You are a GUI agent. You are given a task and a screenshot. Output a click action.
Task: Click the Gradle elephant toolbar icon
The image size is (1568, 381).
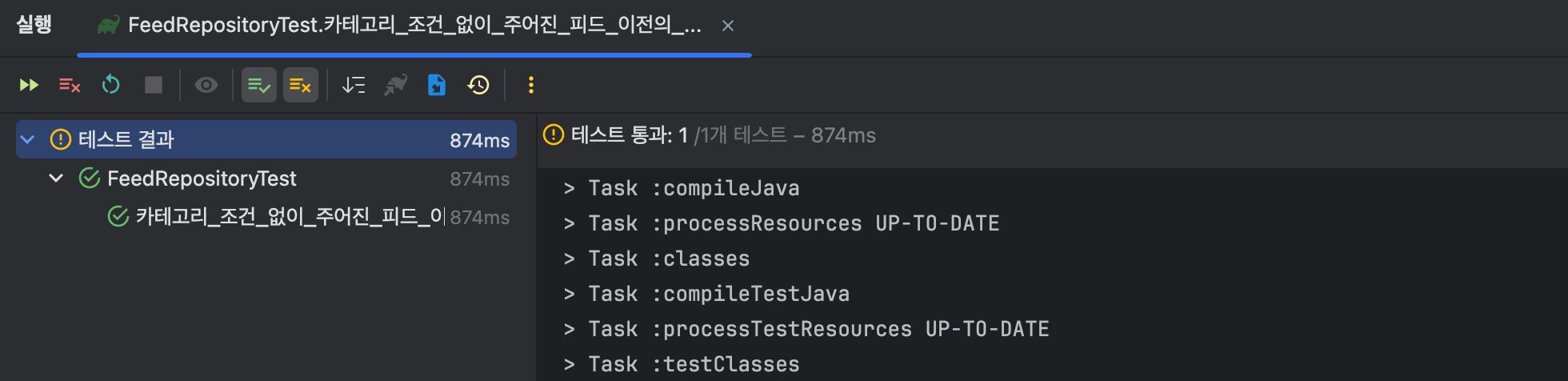tap(395, 85)
